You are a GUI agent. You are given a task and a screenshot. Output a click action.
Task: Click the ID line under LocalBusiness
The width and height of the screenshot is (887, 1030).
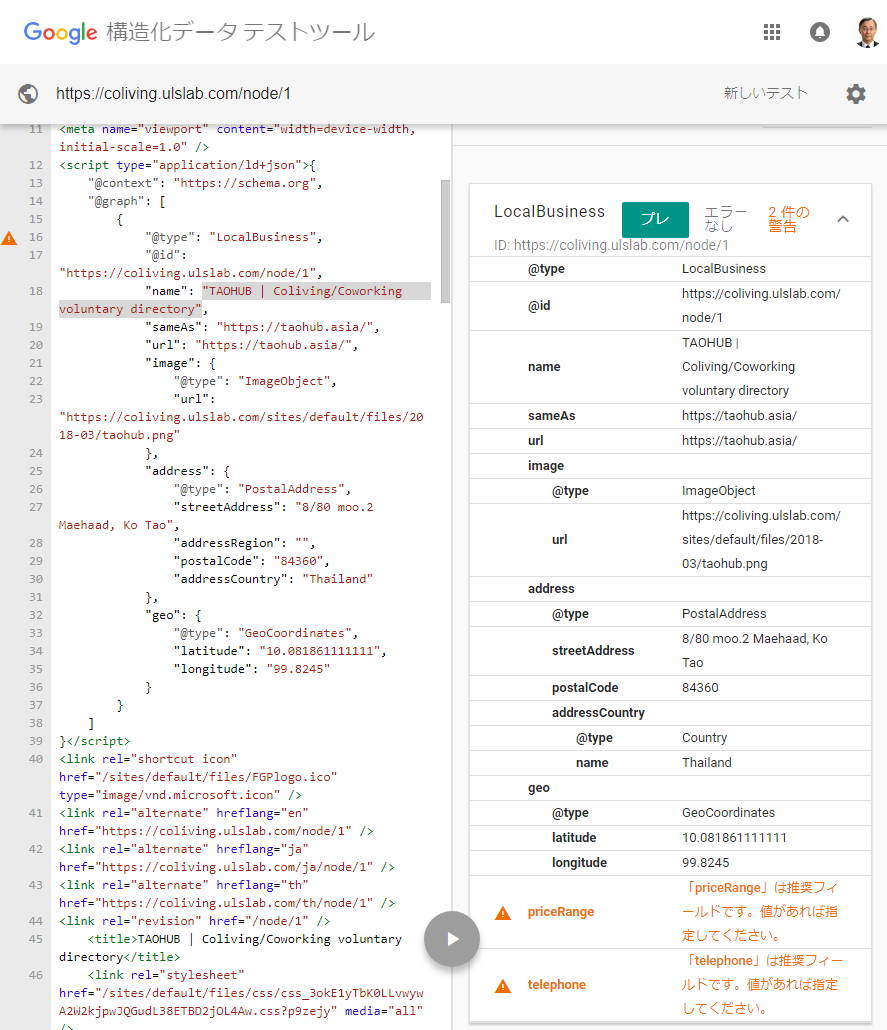point(611,245)
